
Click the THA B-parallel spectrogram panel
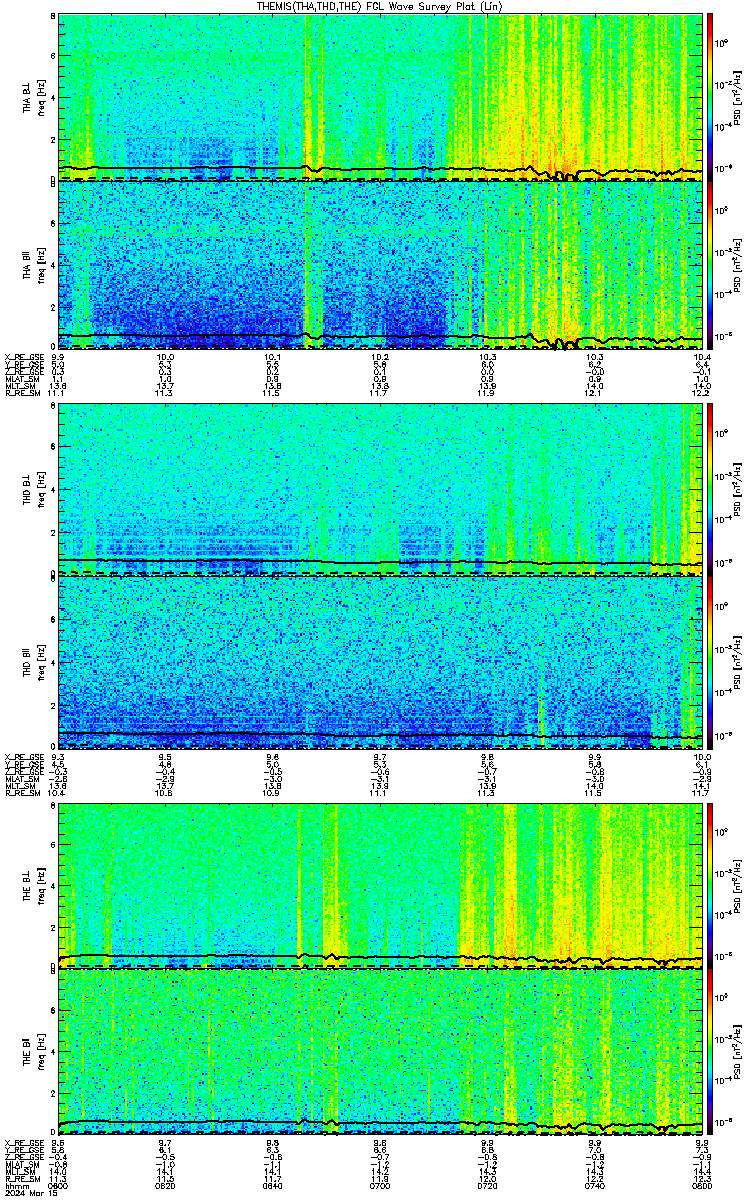pos(380,265)
